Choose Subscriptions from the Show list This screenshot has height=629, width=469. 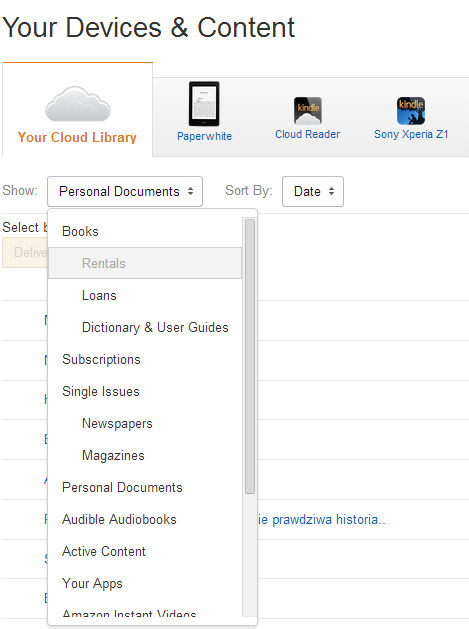click(145, 359)
